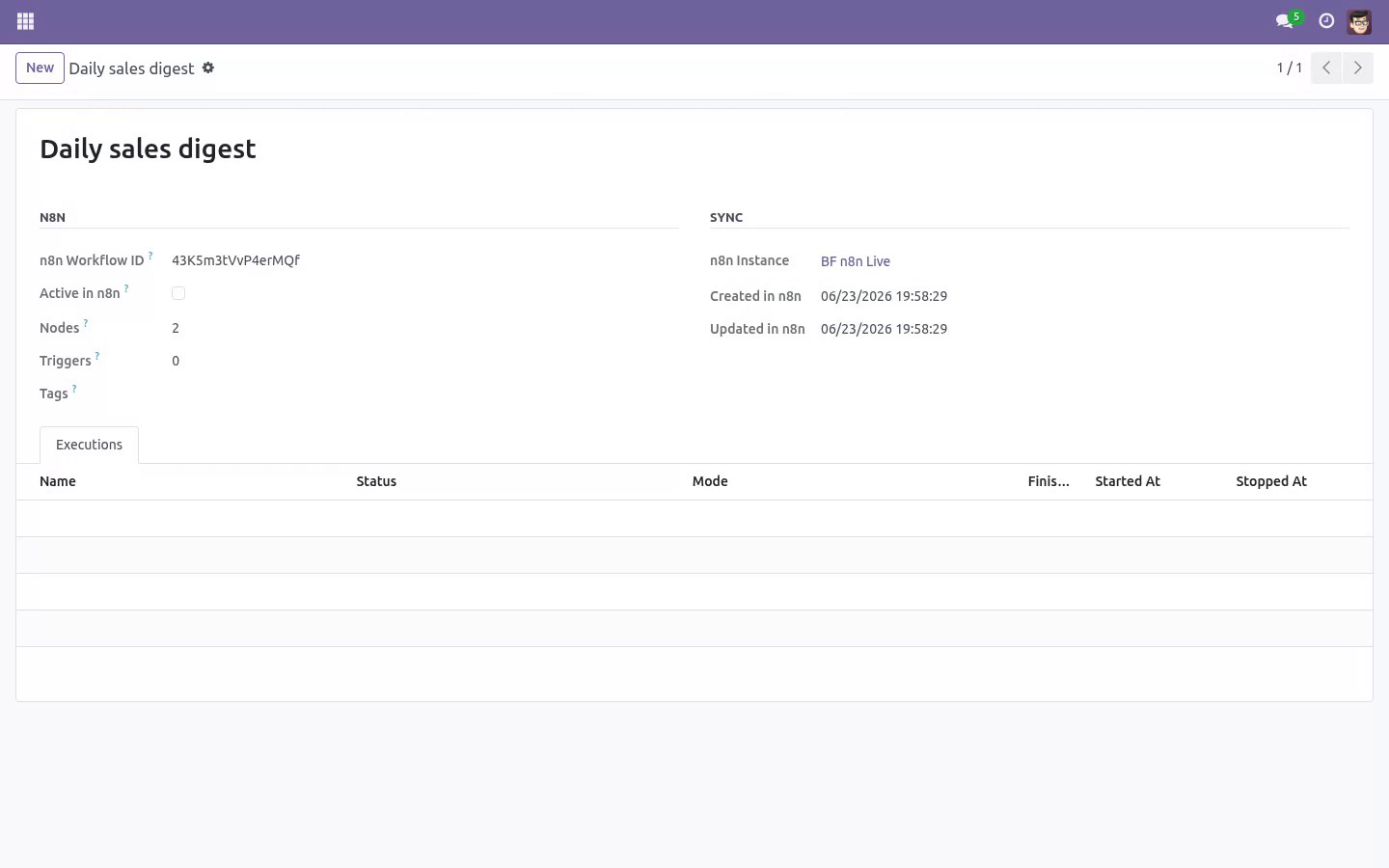
Task: Toggle the Active in n8n checkbox
Action: click(178, 293)
